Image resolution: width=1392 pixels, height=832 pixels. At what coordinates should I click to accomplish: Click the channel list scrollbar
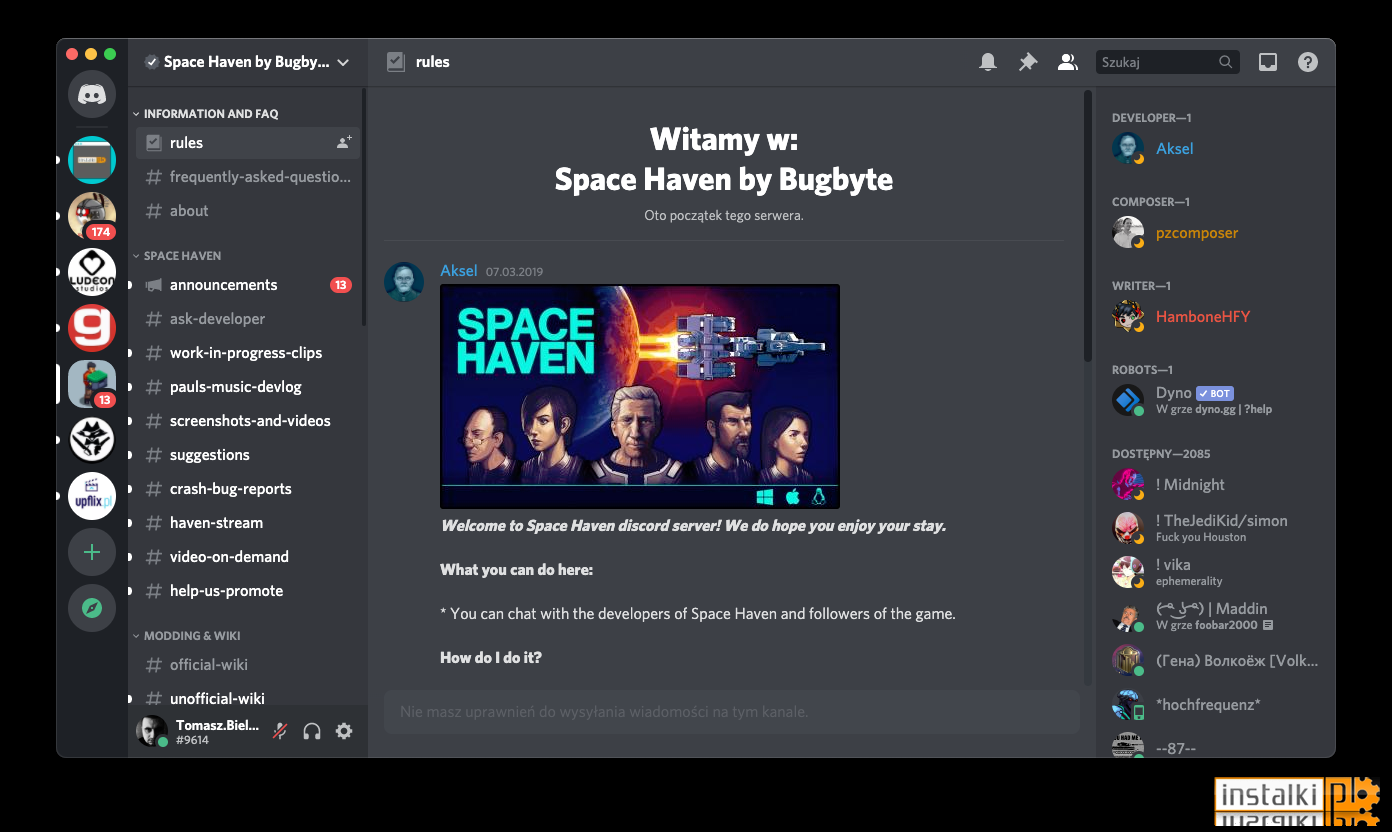(364, 207)
